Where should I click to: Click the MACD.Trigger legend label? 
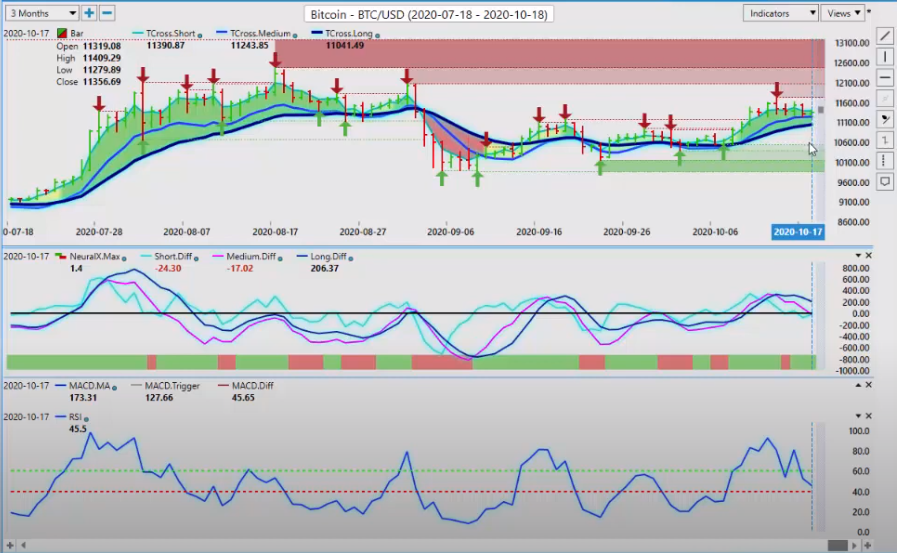pos(172,385)
